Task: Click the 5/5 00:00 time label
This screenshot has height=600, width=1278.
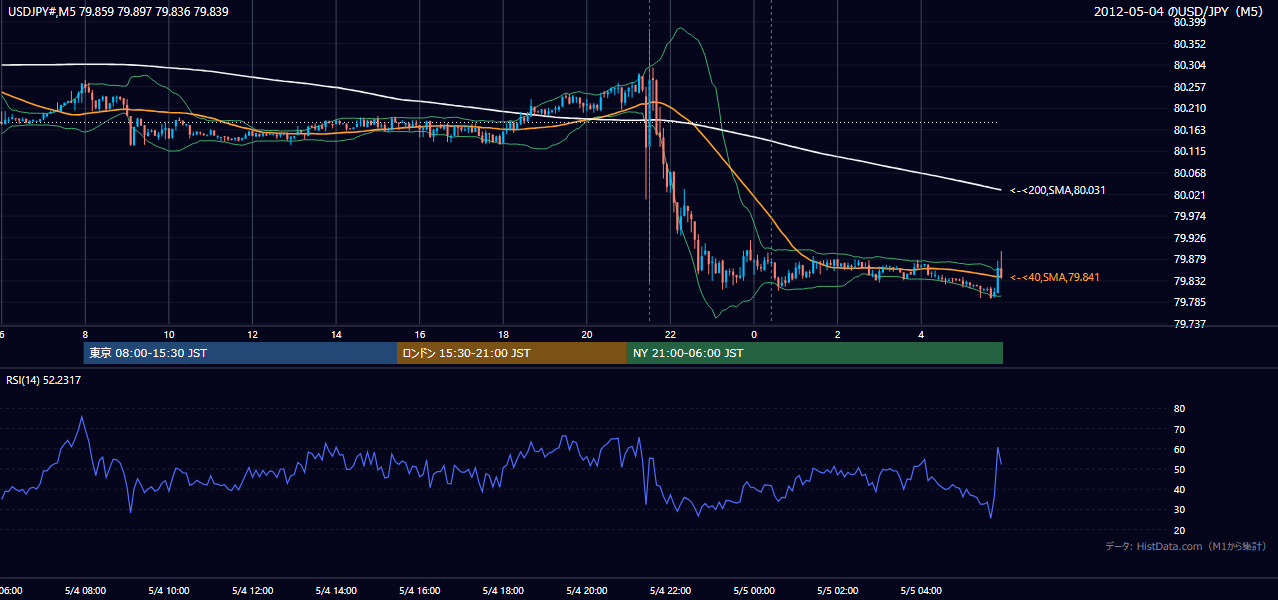Action: [754, 591]
